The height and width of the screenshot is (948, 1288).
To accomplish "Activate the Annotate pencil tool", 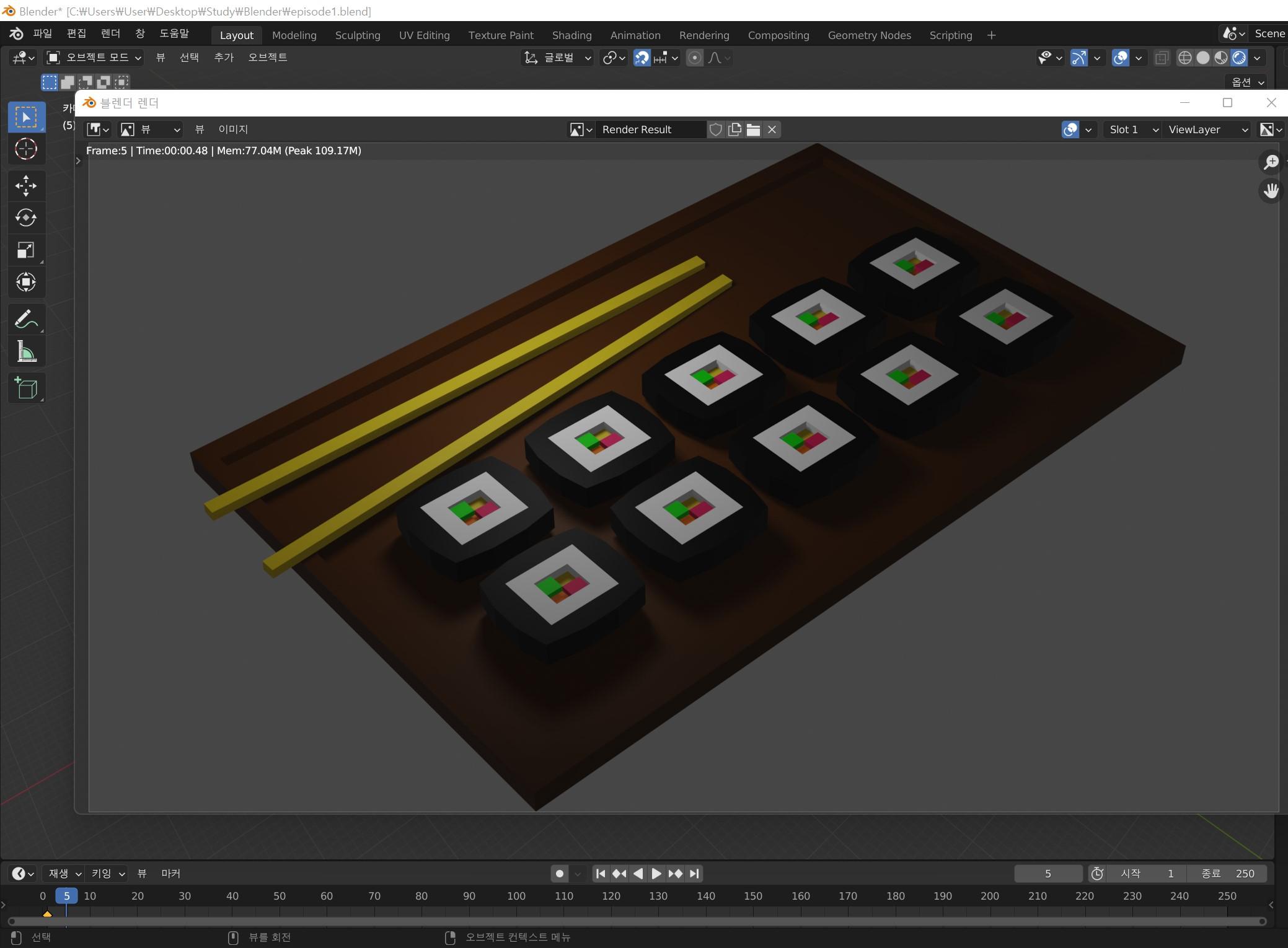I will (x=26, y=319).
